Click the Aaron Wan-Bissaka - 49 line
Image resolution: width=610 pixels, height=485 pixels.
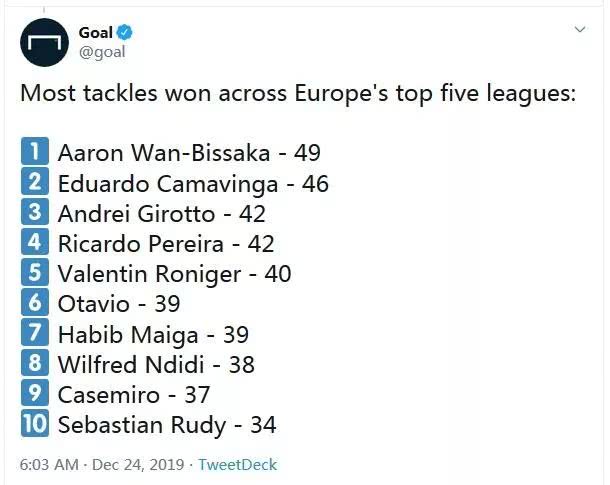tap(189, 152)
